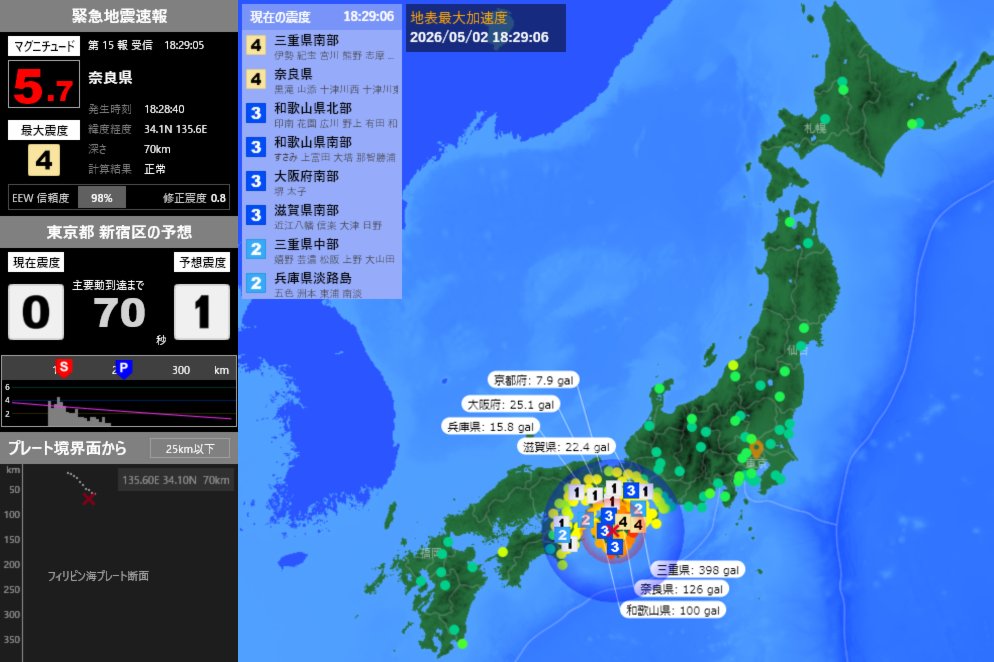Click the 三重県南部 row name
Screen dimensions: 994x662
[307, 40]
